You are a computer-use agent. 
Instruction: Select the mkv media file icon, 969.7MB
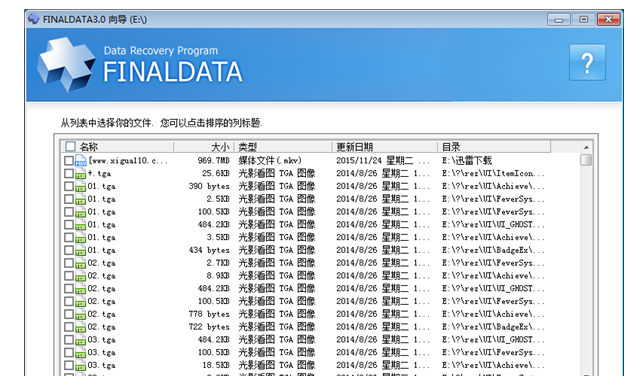(80, 161)
